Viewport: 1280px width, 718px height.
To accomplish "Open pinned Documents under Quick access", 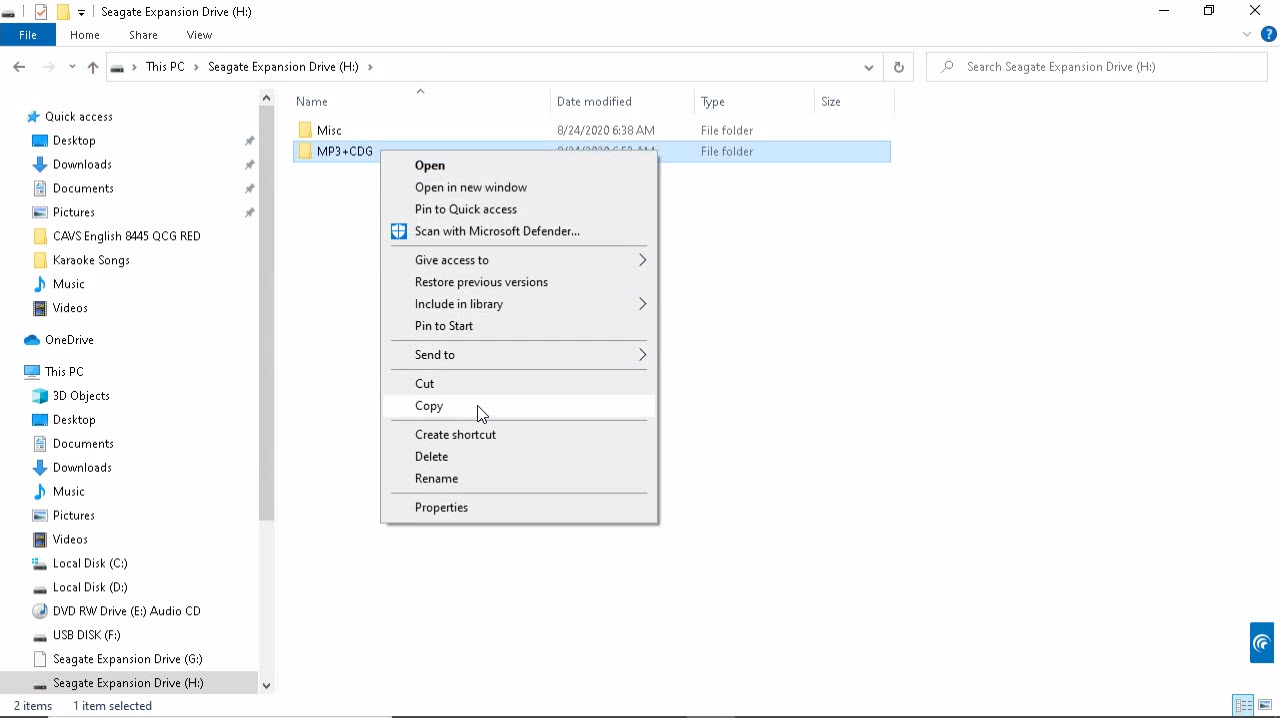I will click(83, 189).
